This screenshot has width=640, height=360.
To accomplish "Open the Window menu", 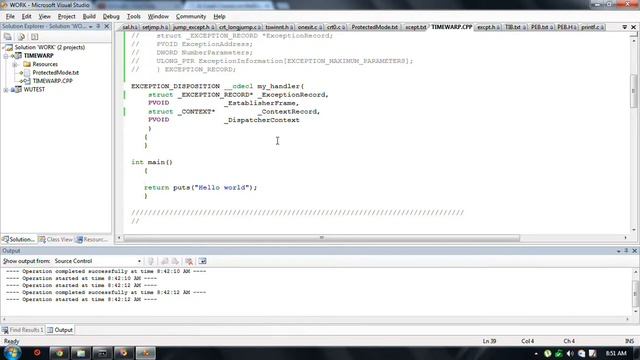I will point(158,16).
